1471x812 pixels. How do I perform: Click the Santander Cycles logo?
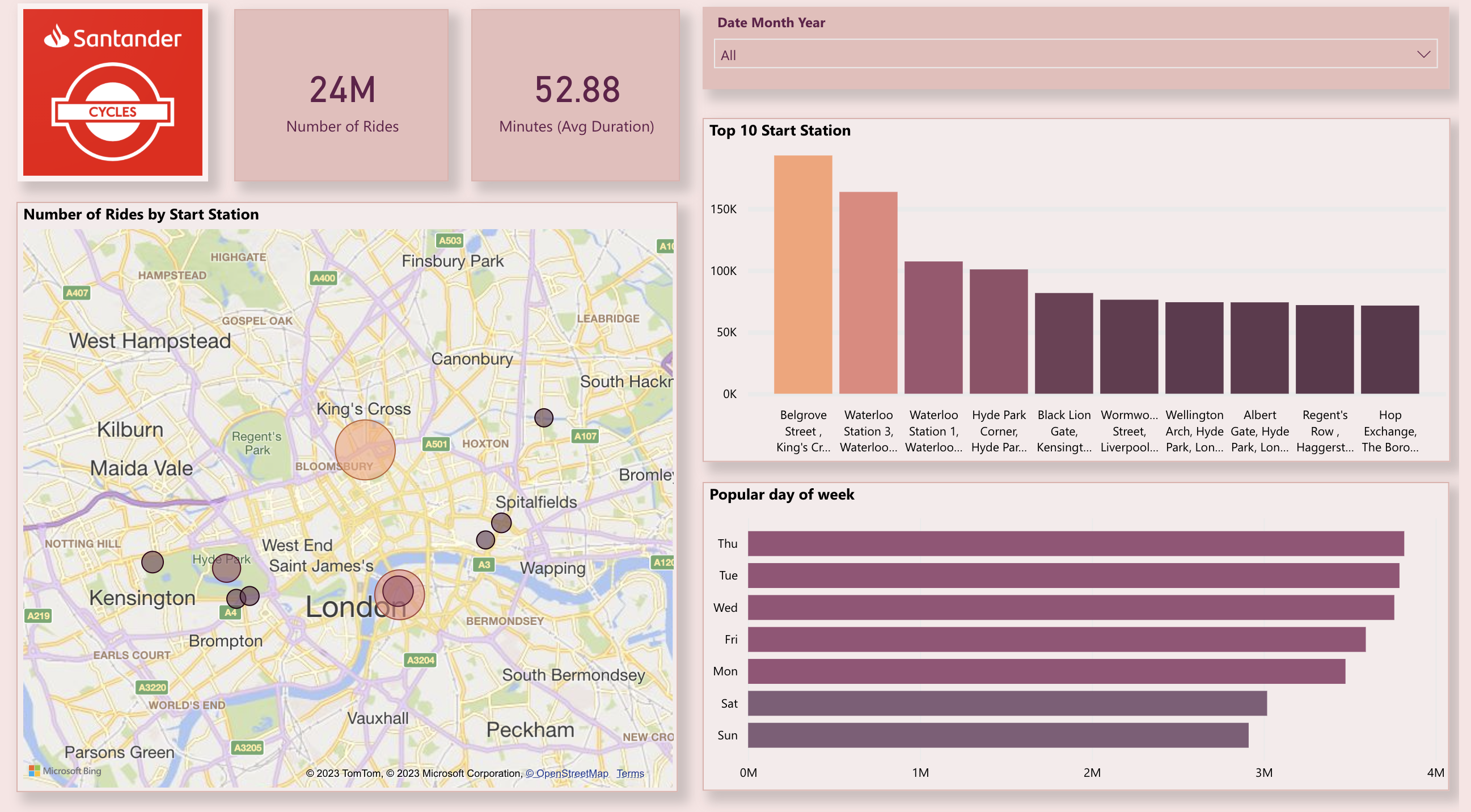click(112, 92)
